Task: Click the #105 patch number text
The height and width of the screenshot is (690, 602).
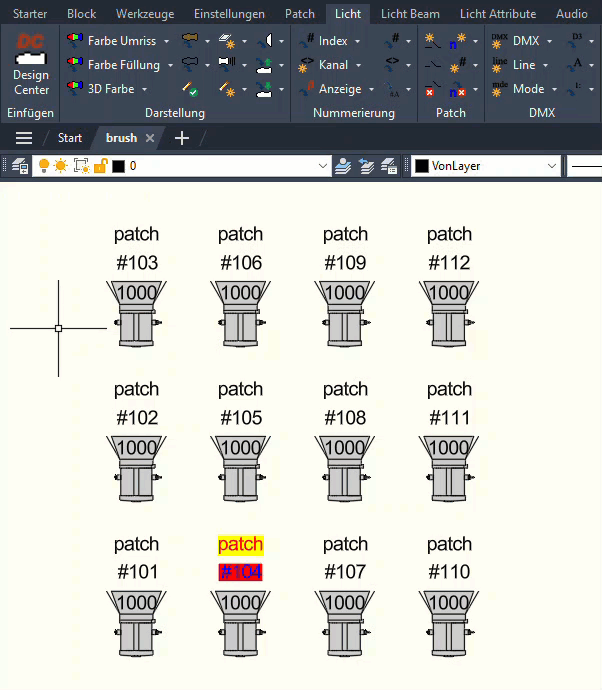Action: (241, 418)
